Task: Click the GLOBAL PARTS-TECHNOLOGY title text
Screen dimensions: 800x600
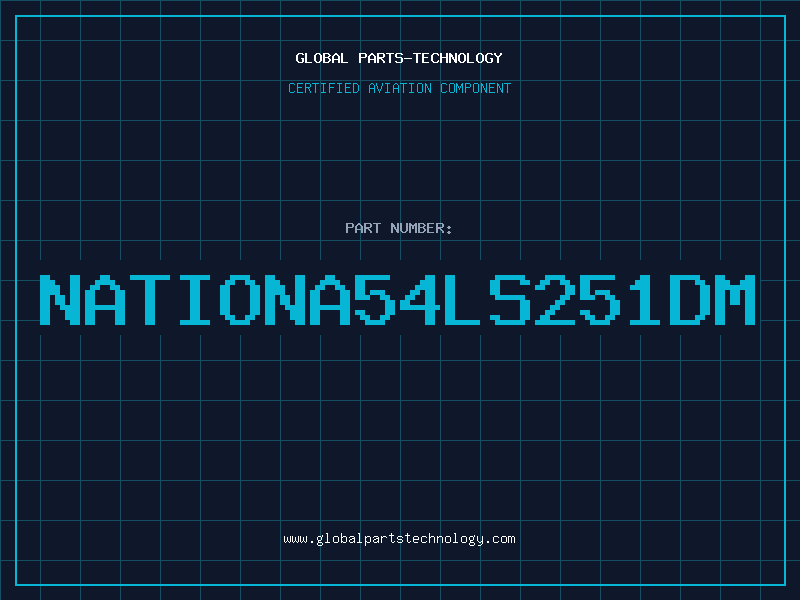Action: point(399,58)
